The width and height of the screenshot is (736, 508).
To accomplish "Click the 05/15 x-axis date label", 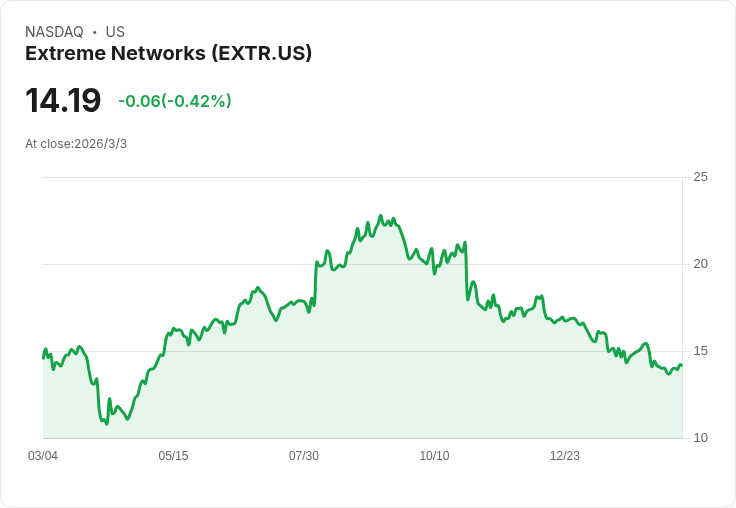I will click(173, 456).
